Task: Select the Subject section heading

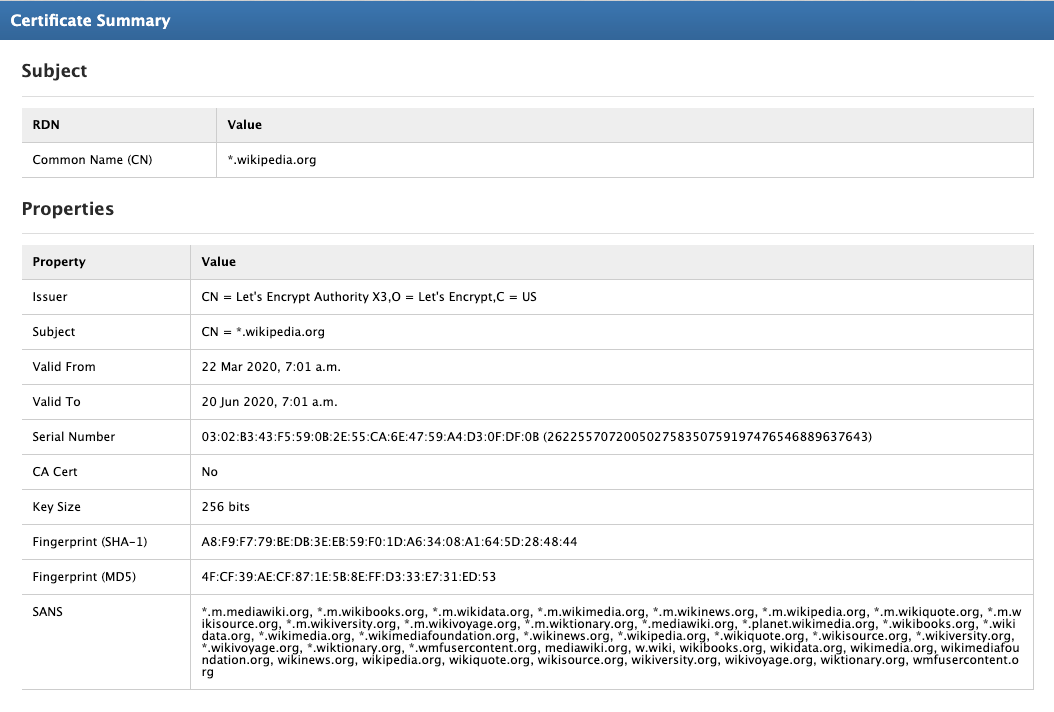Action: pyautogui.click(x=54, y=71)
